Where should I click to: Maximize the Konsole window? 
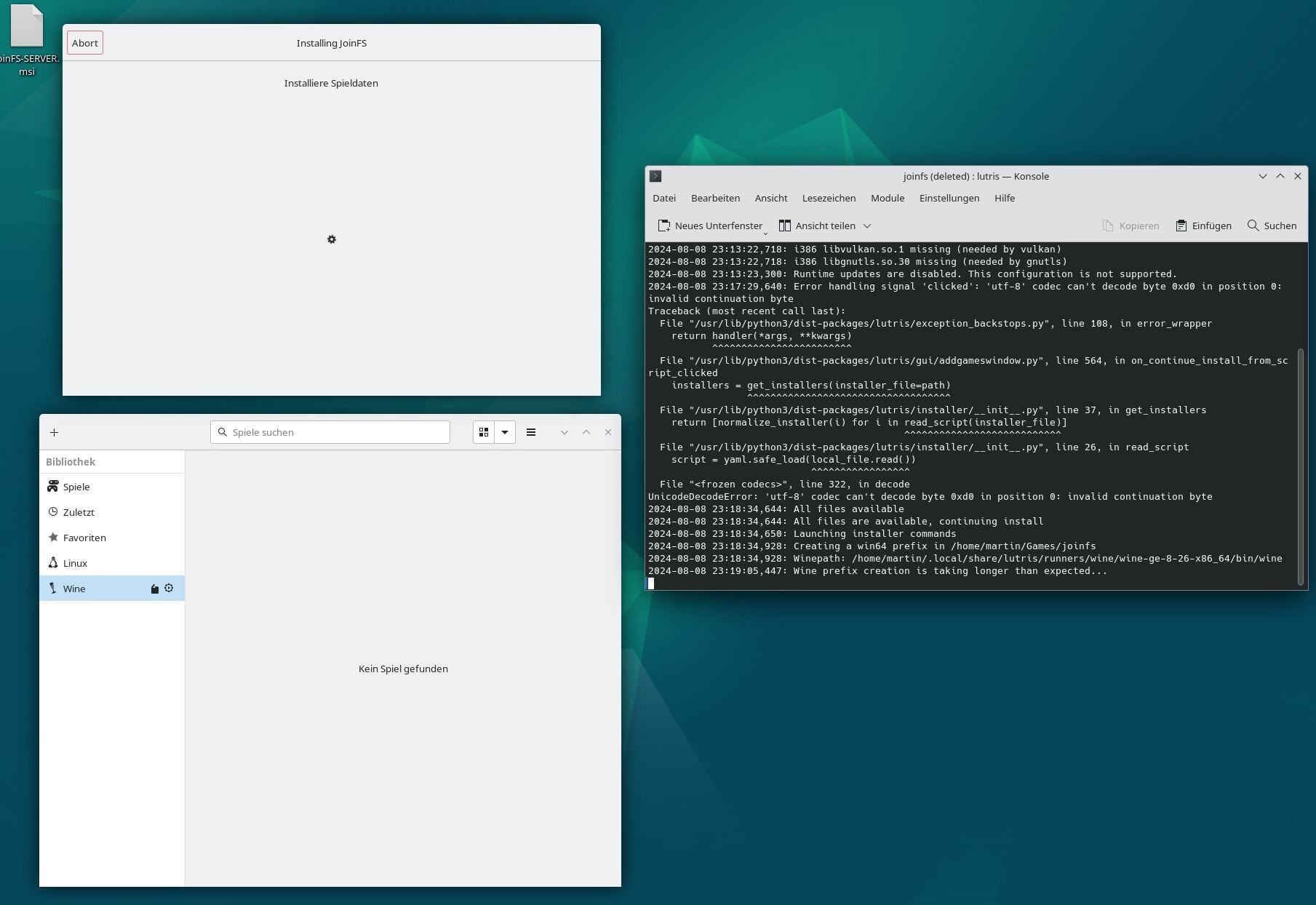[x=1280, y=176]
